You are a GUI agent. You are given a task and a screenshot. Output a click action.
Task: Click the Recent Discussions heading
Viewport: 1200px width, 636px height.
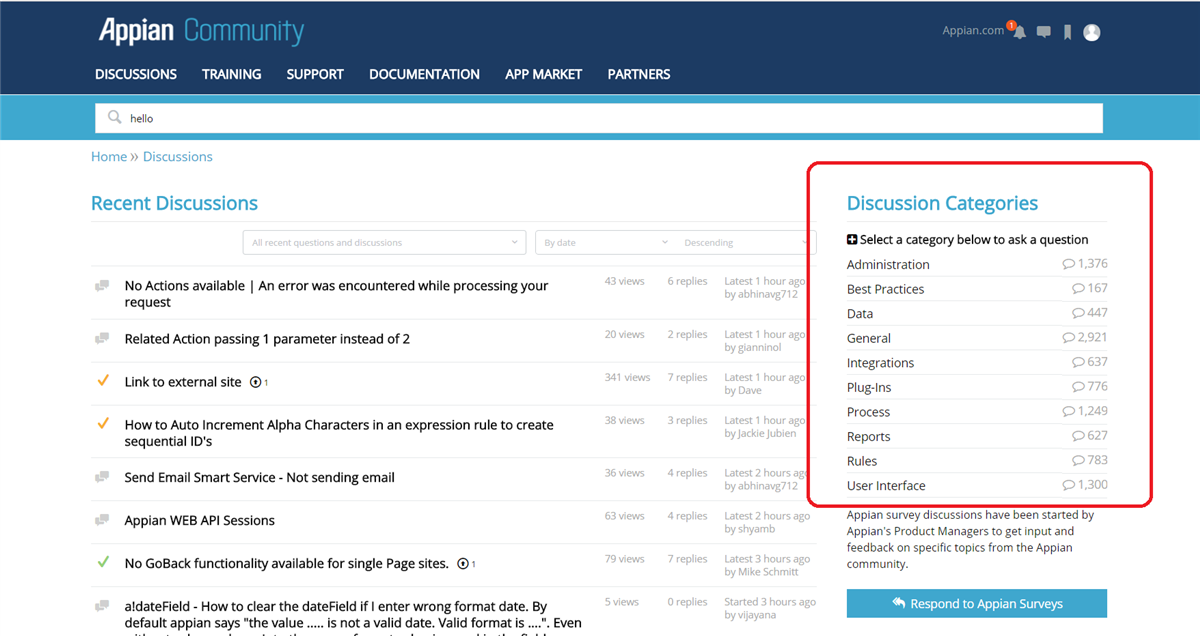tap(174, 203)
